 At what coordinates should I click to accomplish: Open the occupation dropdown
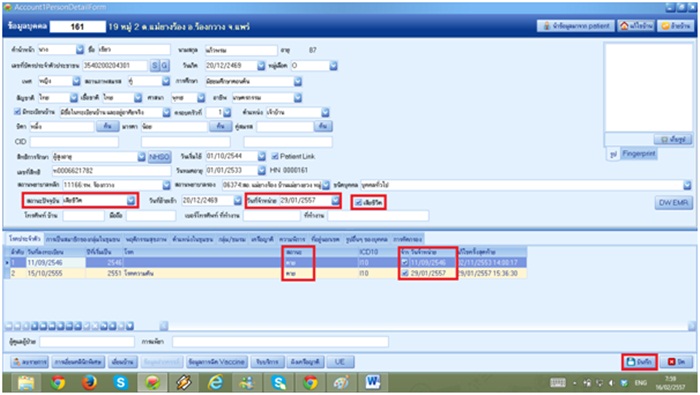(297, 97)
